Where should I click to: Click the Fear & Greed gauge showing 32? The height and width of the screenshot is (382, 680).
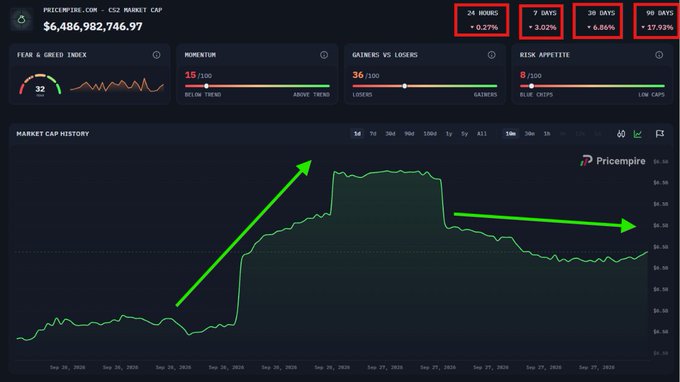tap(40, 85)
